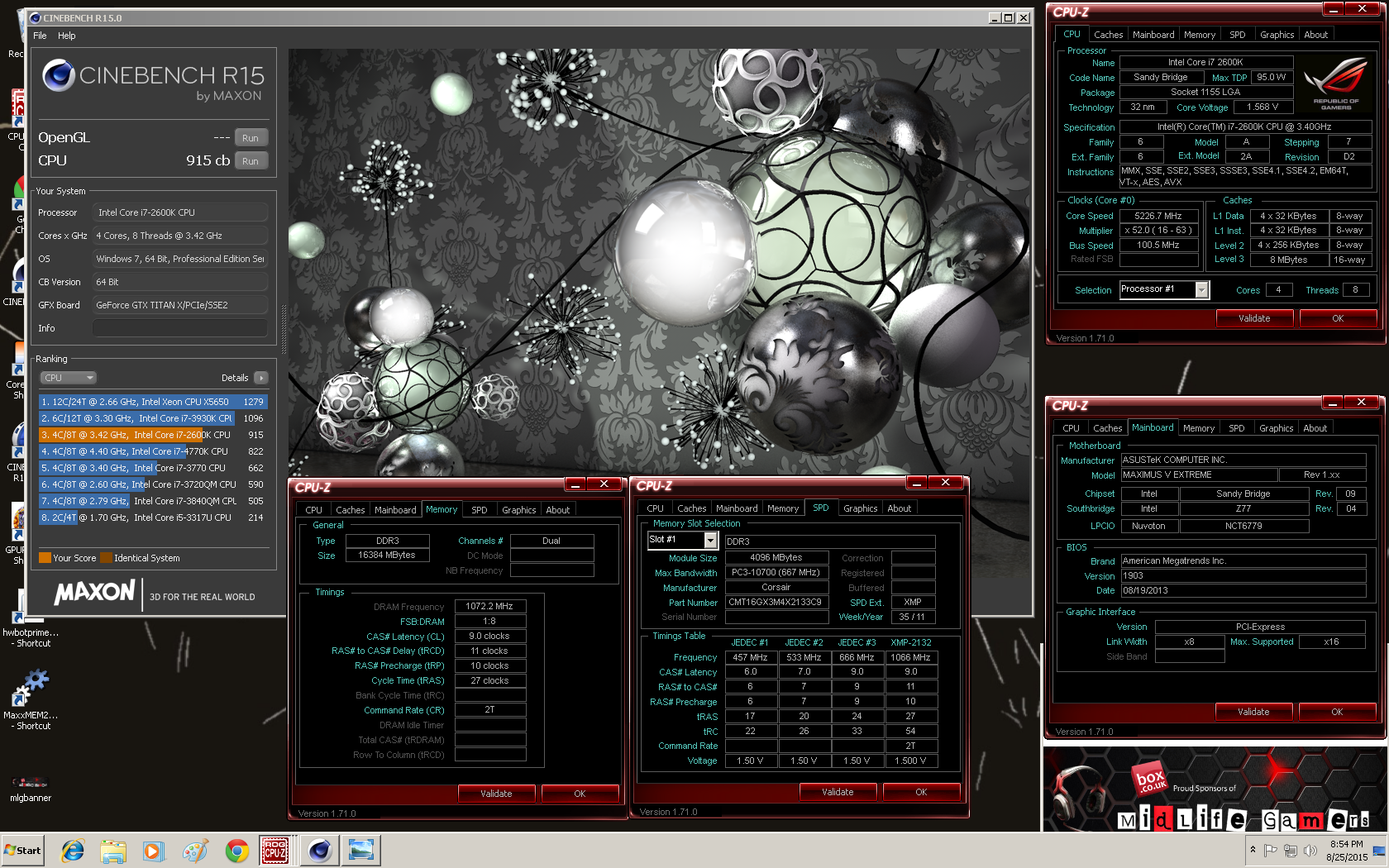Open the Action Center flag icon
The image size is (1389, 868).
1271,850
